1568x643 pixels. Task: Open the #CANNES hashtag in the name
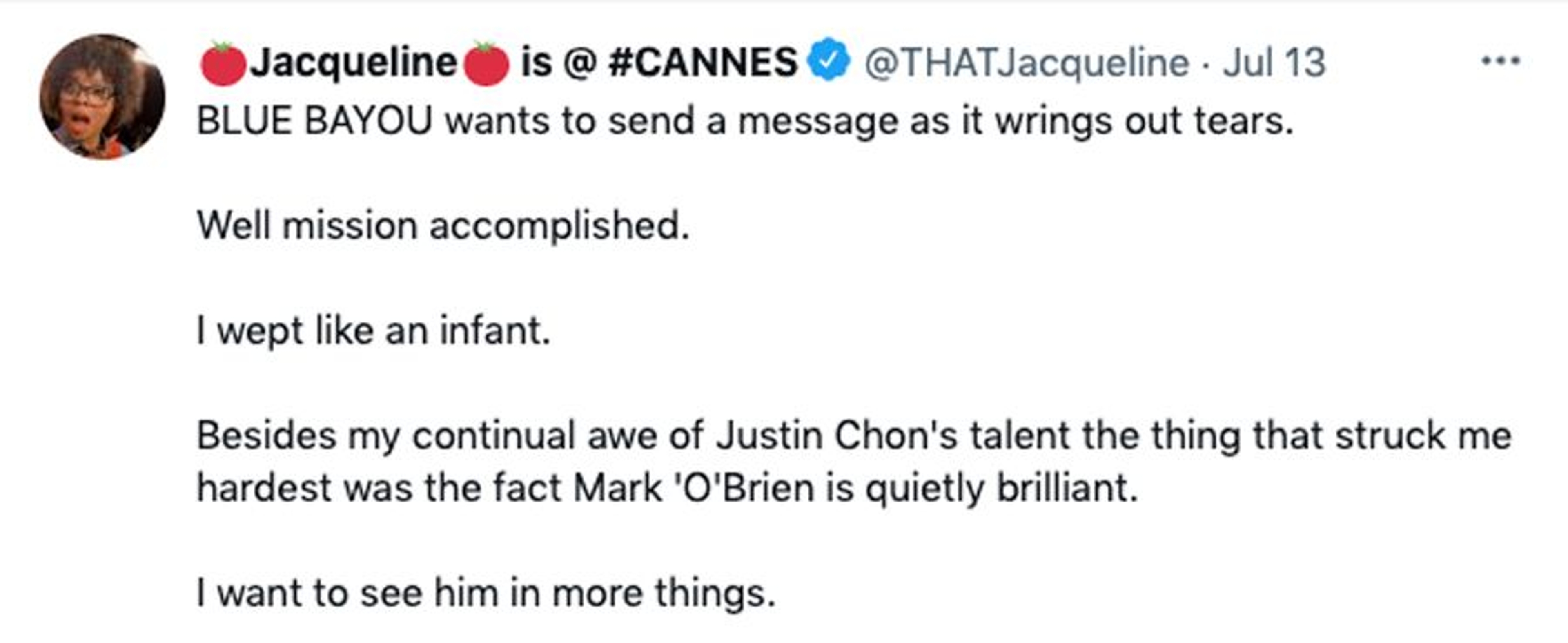702,63
